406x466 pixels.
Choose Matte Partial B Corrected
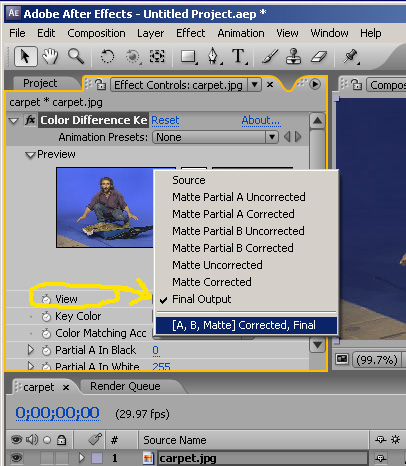click(x=247, y=248)
